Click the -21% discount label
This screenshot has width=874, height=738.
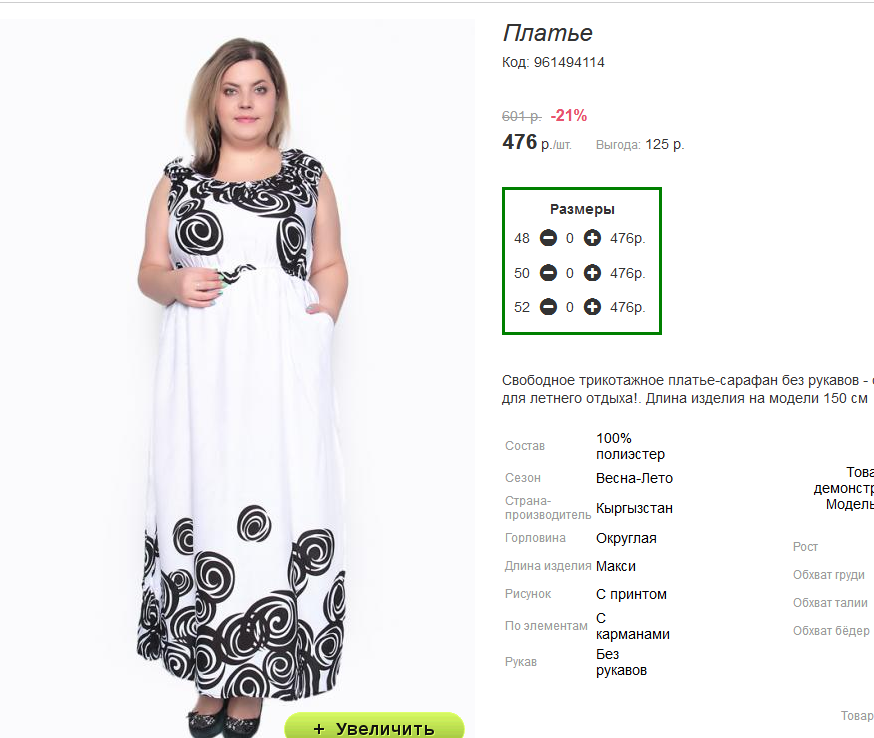tap(569, 115)
